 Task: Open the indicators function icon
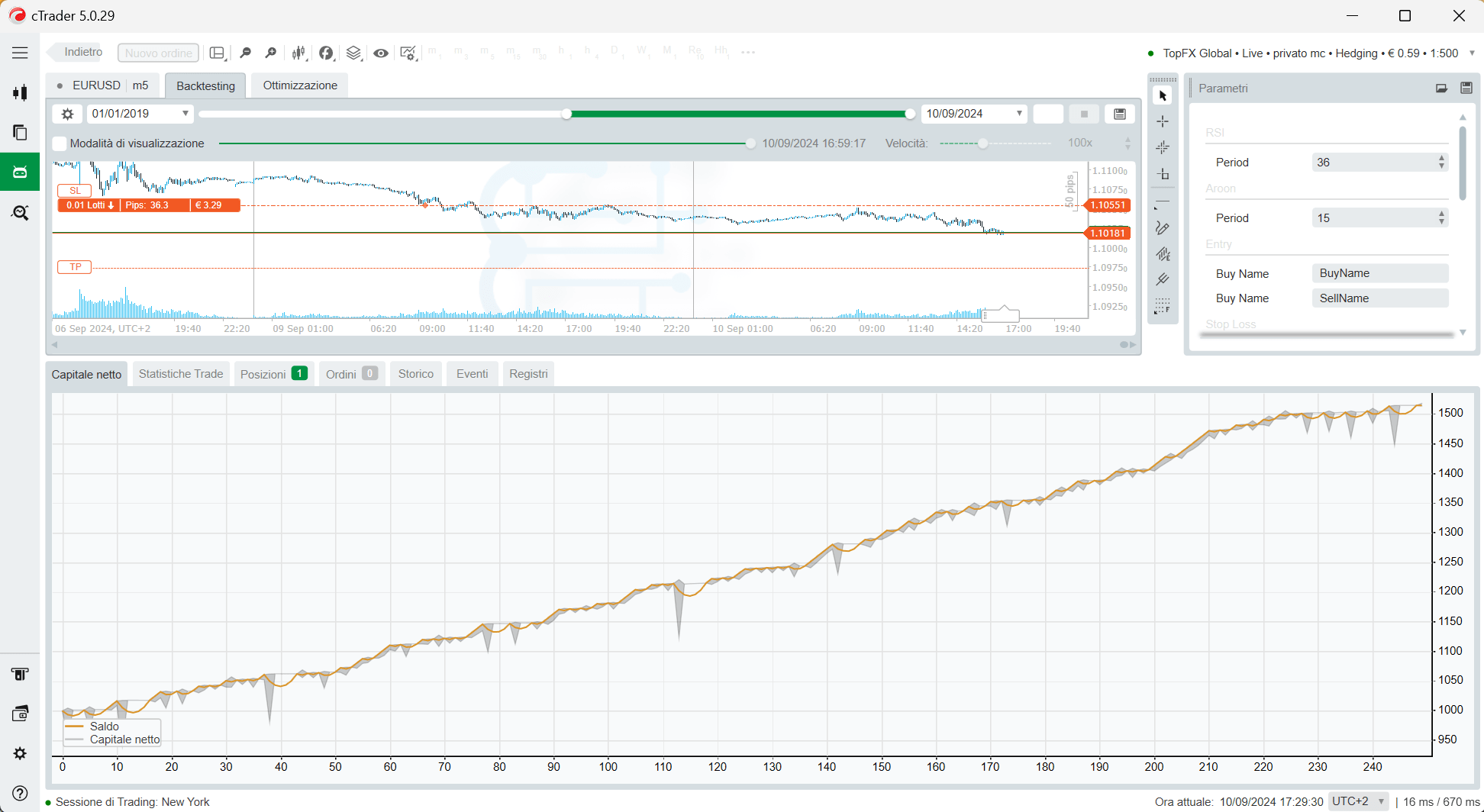point(326,53)
